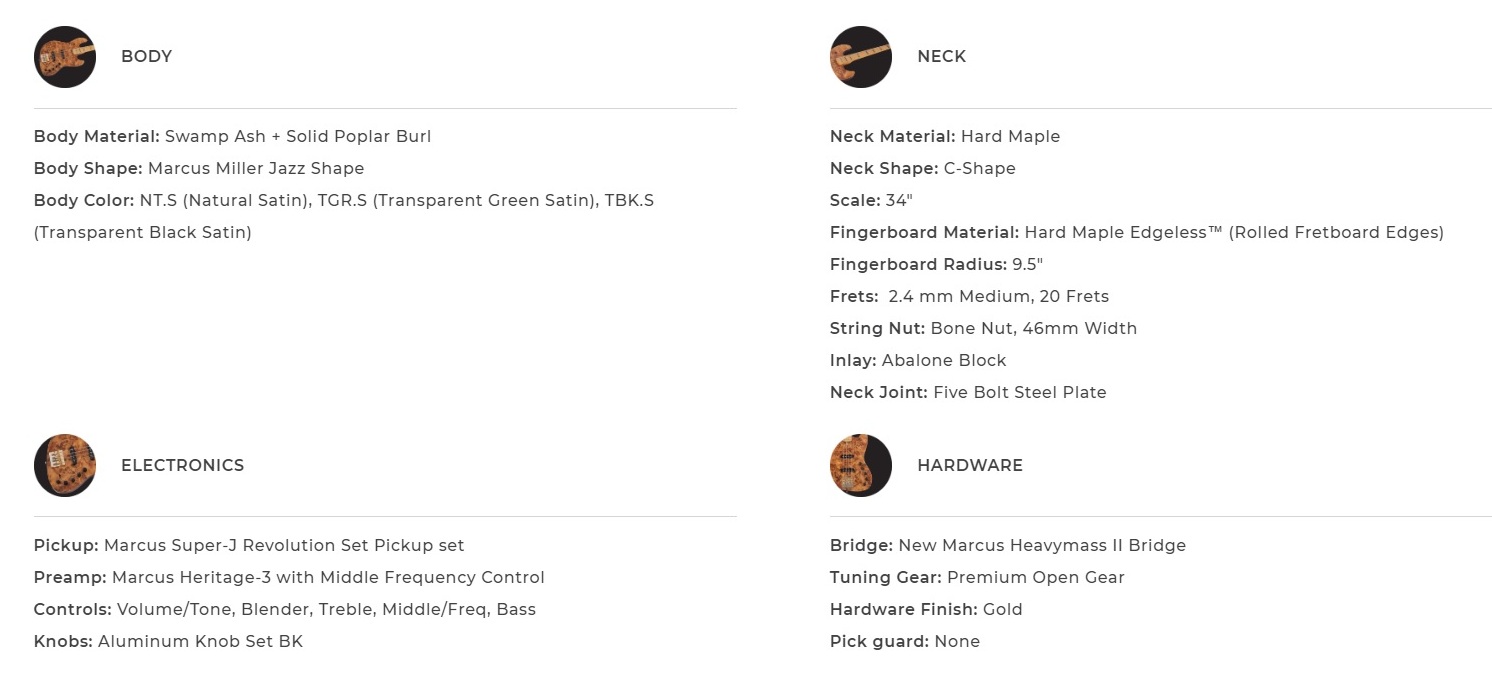Select the HARDWARE section heading
Image resolution: width=1492 pixels, height=684 pixels.
(969, 465)
